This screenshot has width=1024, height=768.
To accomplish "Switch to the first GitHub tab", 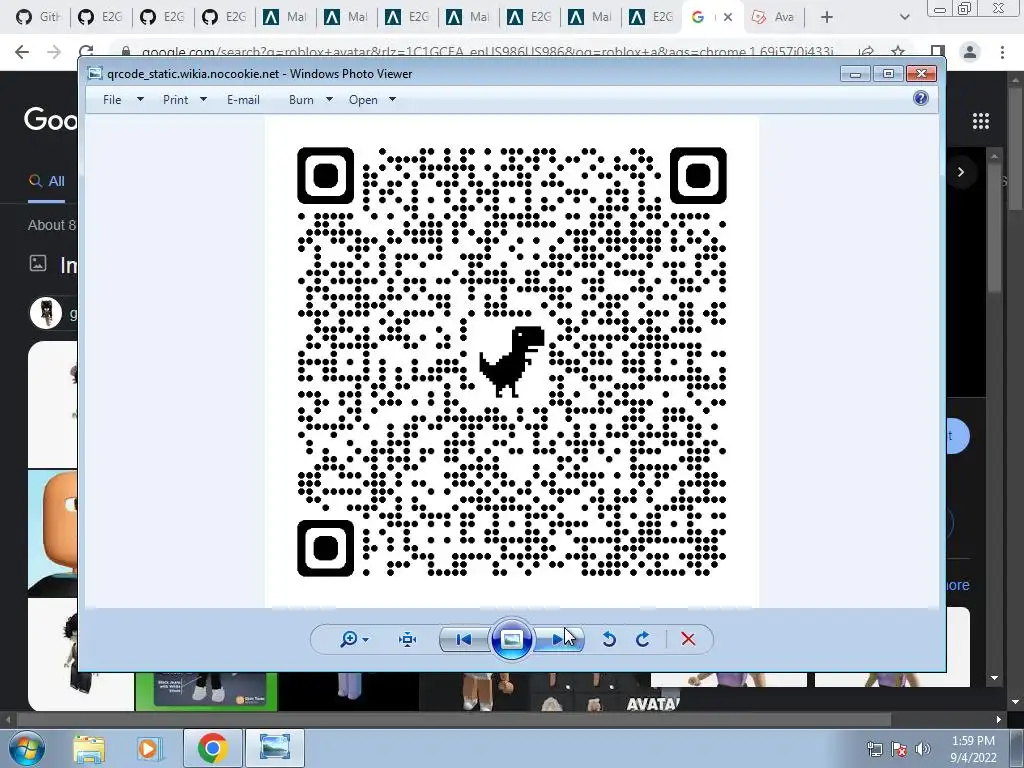I will pos(37,17).
